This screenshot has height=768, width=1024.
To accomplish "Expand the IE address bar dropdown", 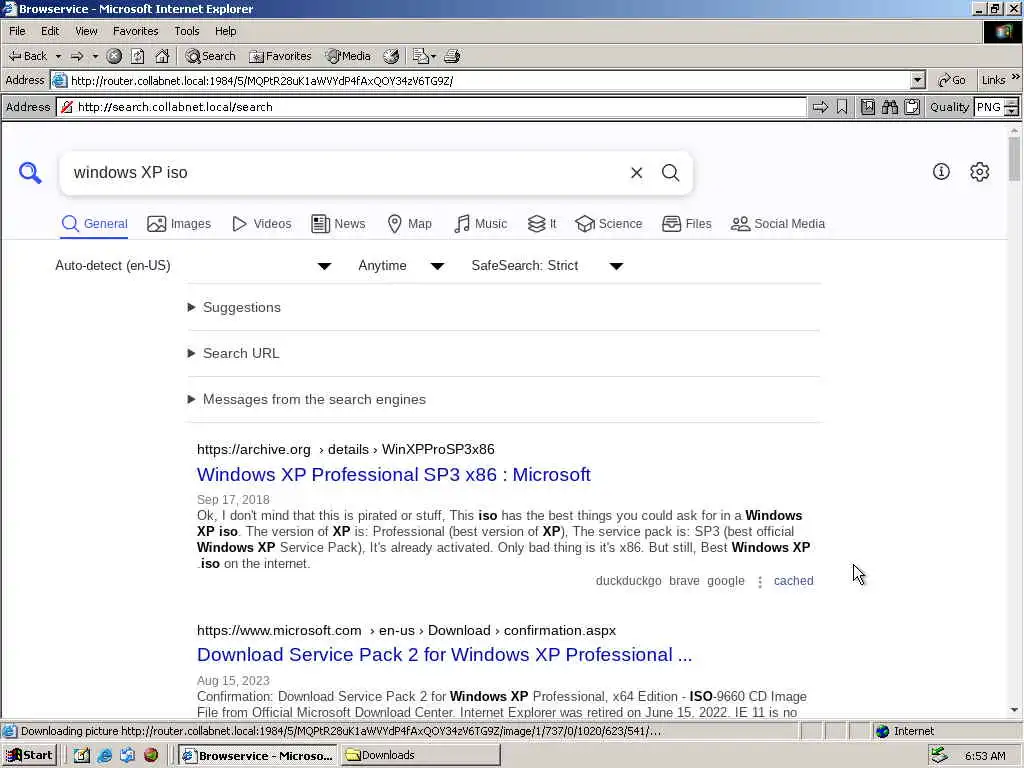I will click(918, 80).
